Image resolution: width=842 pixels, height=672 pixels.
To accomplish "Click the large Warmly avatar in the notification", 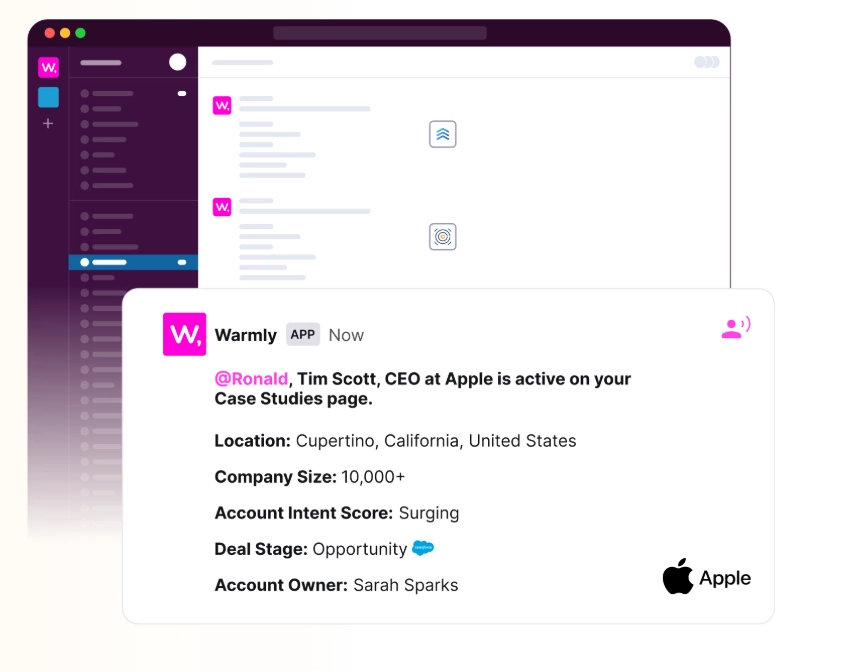I will [x=184, y=334].
